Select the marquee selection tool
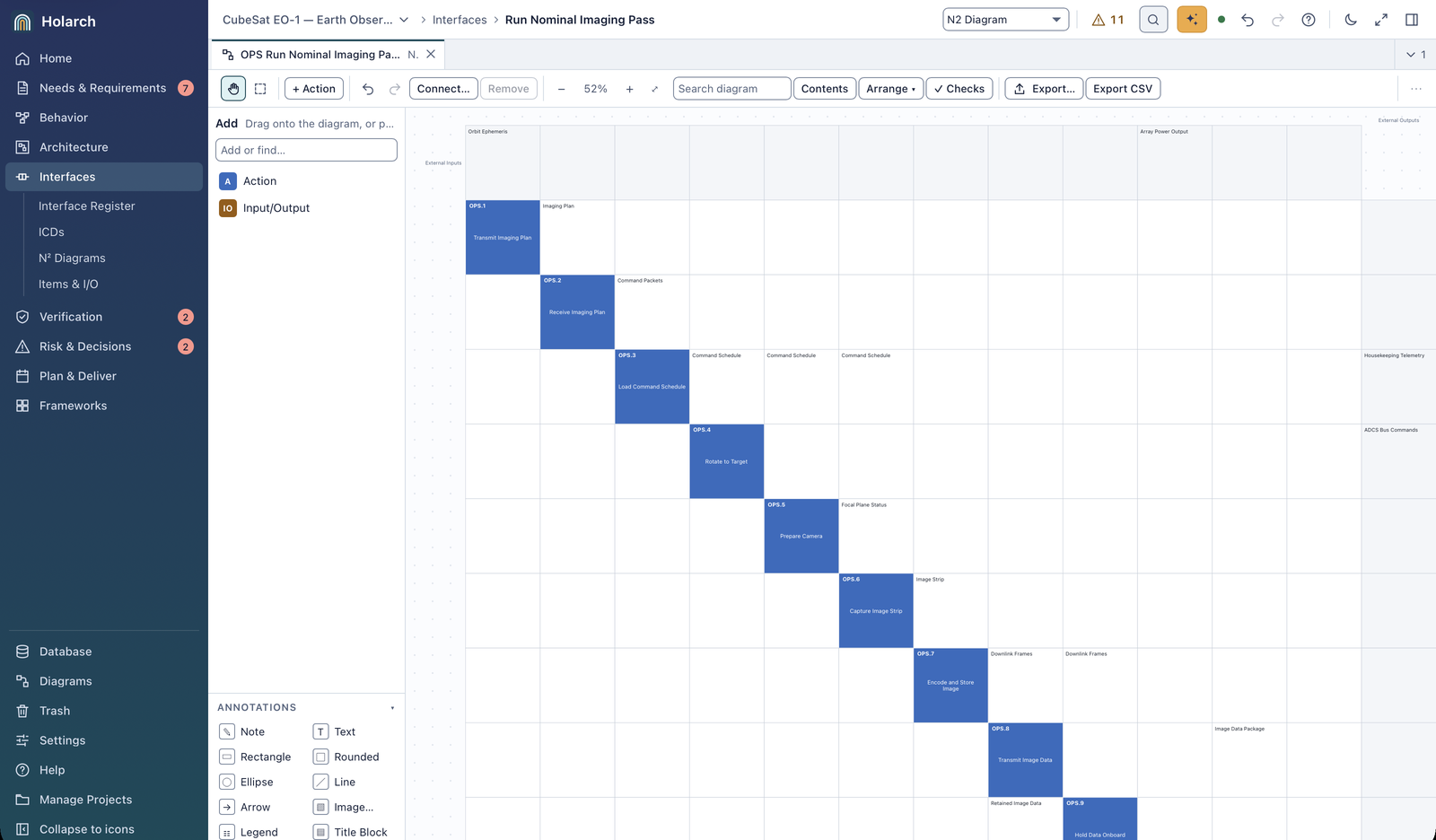This screenshot has height=840, width=1436. coord(260,89)
